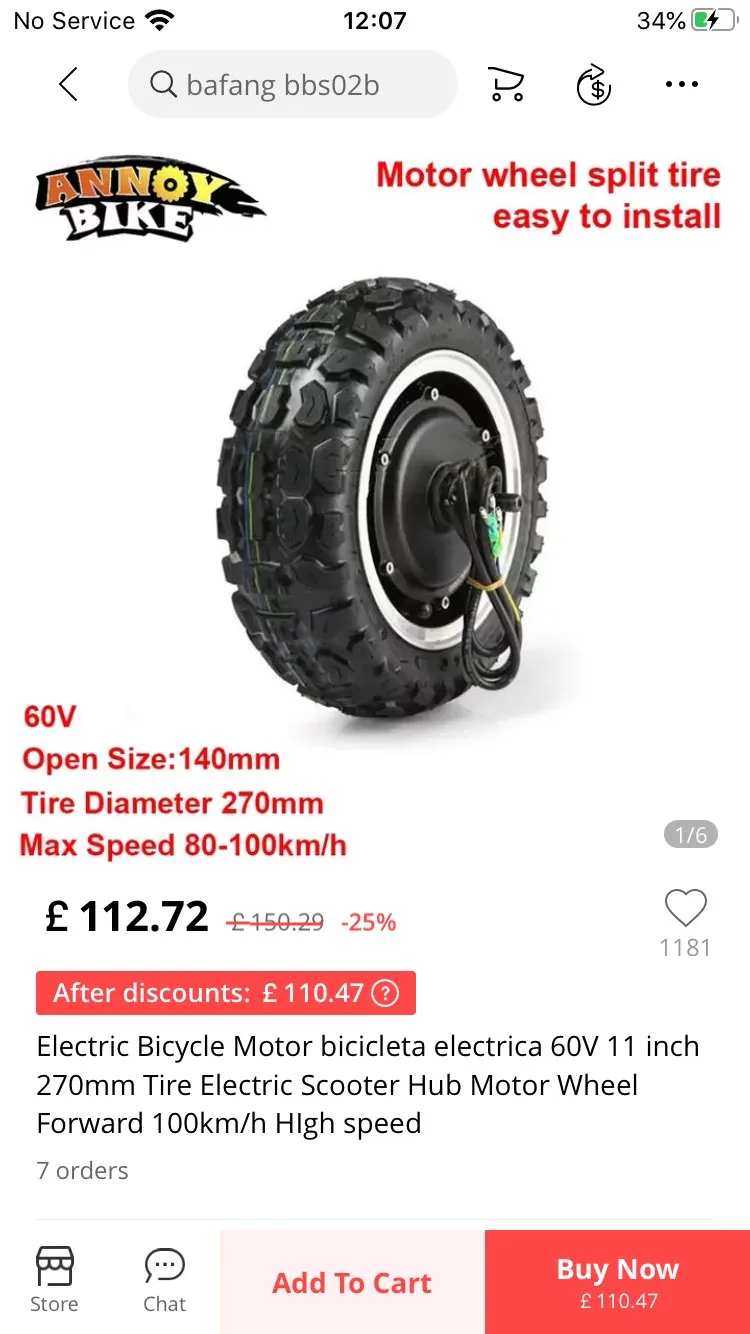Add item to wishlist with heart icon
This screenshot has height=1334, width=750.
[686, 908]
